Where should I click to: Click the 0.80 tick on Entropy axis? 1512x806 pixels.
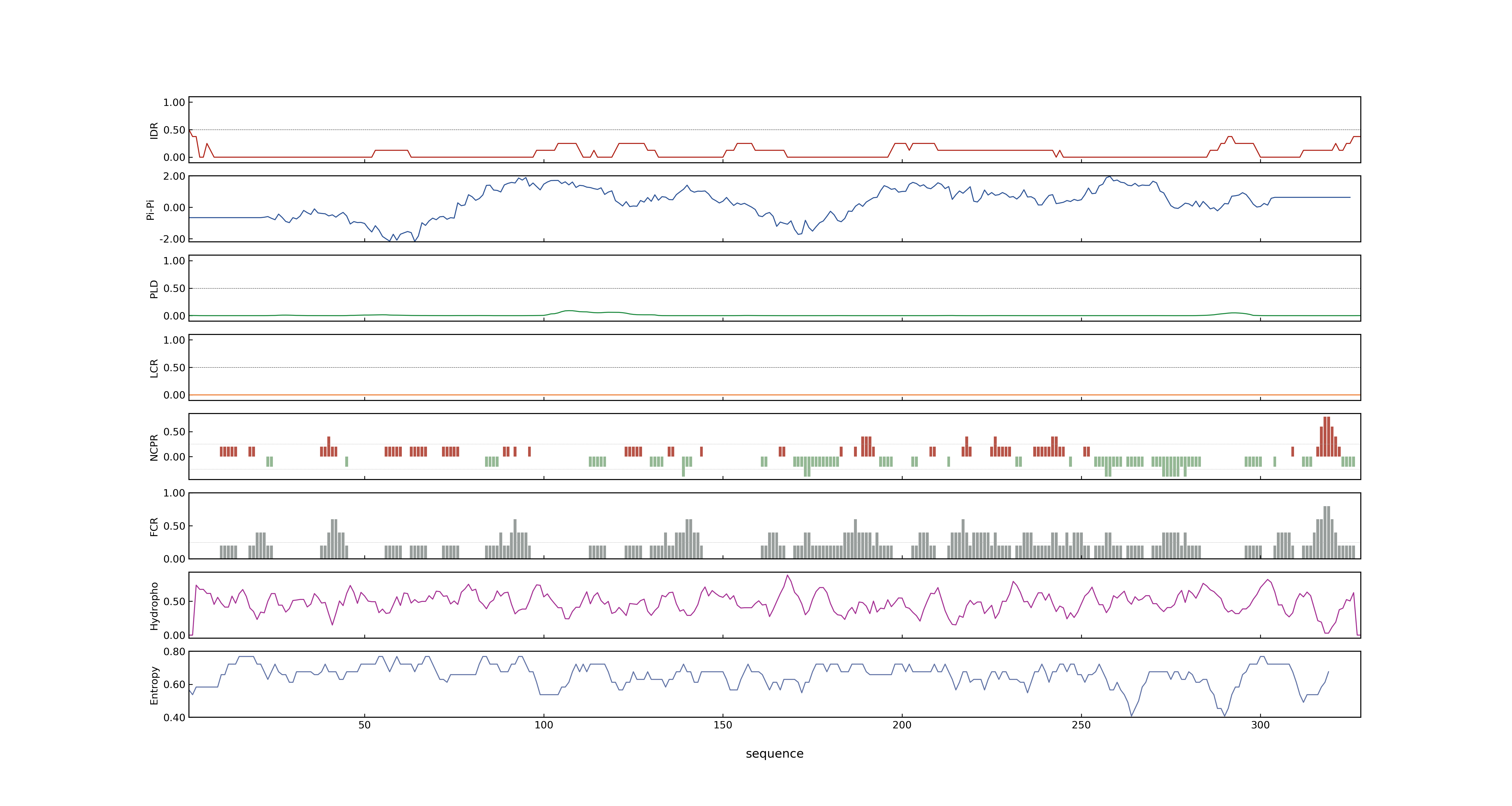tap(174, 651)
